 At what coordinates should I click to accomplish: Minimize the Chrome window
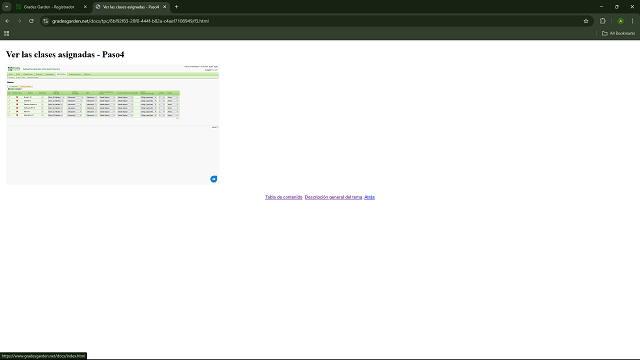[602, 7]
